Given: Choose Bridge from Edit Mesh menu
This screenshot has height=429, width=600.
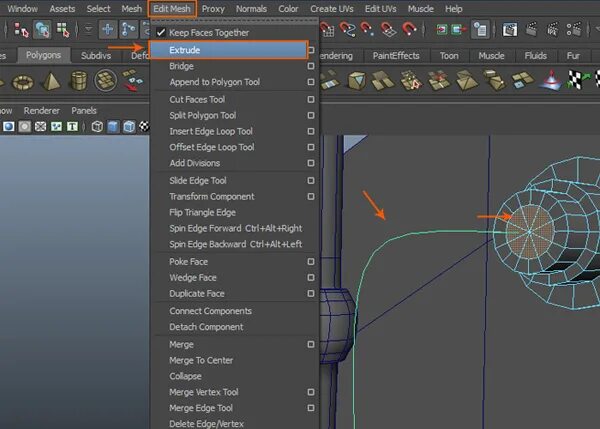Looking at the screenshot, I should pos(181,66).
